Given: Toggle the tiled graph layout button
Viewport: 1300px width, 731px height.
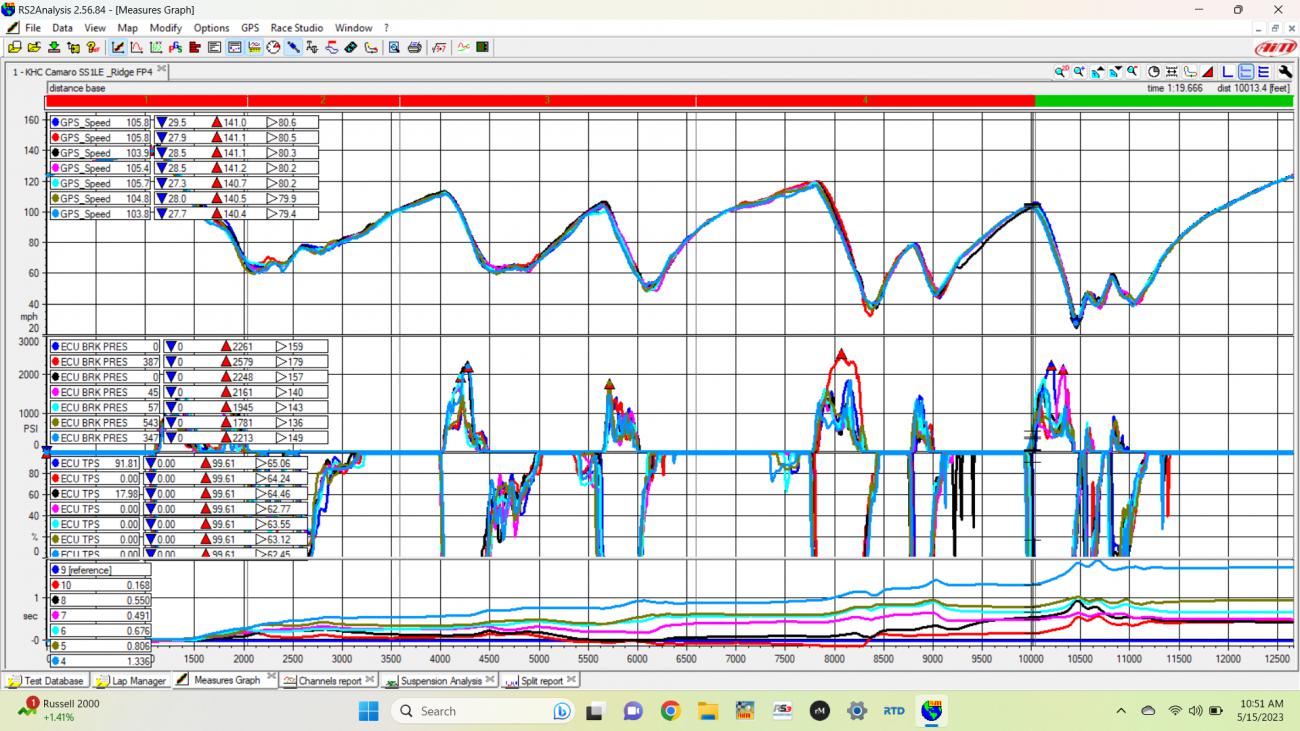Looking at the screenshot, I should pos(1263,72).
